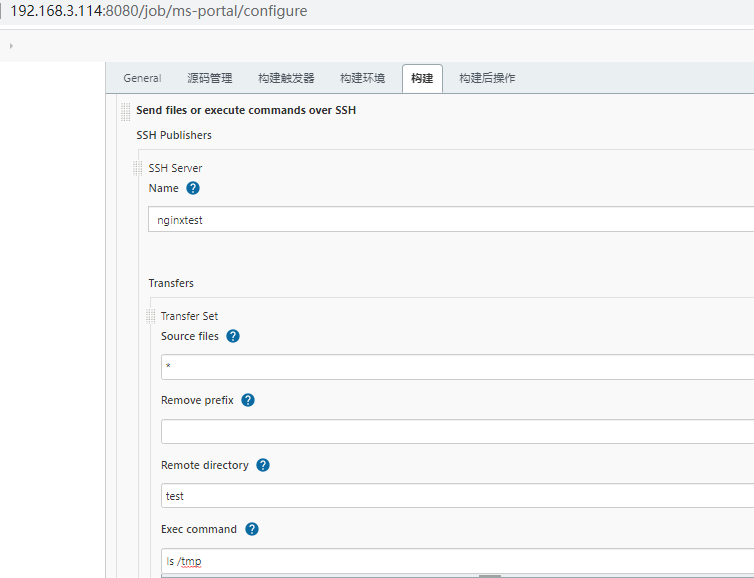Open the 源码管理 tab
Viewport: 754px width, 578px height.
pyautogui.click(x=210, y=78)
